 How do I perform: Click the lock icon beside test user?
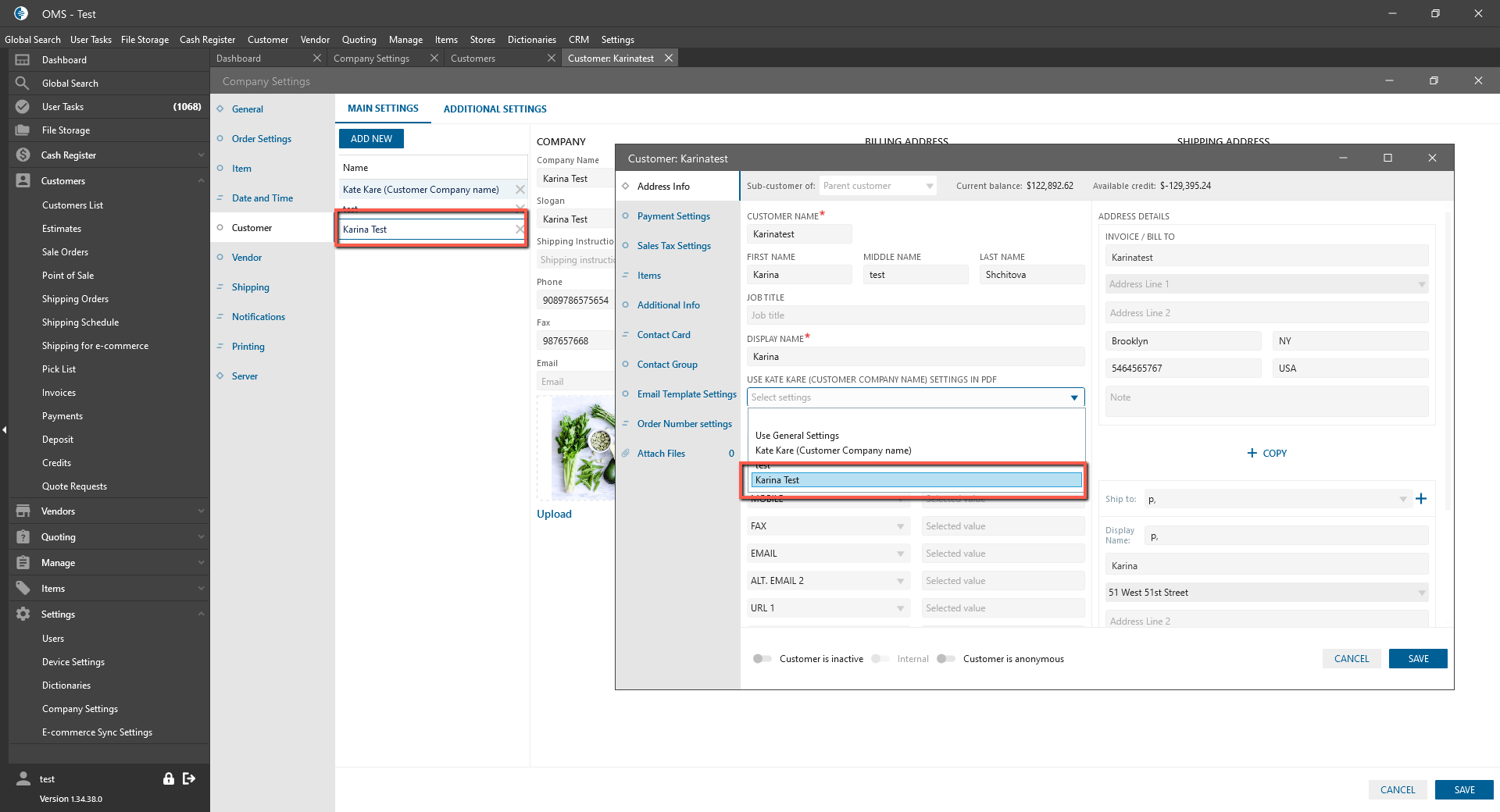(x=168, y=778)
